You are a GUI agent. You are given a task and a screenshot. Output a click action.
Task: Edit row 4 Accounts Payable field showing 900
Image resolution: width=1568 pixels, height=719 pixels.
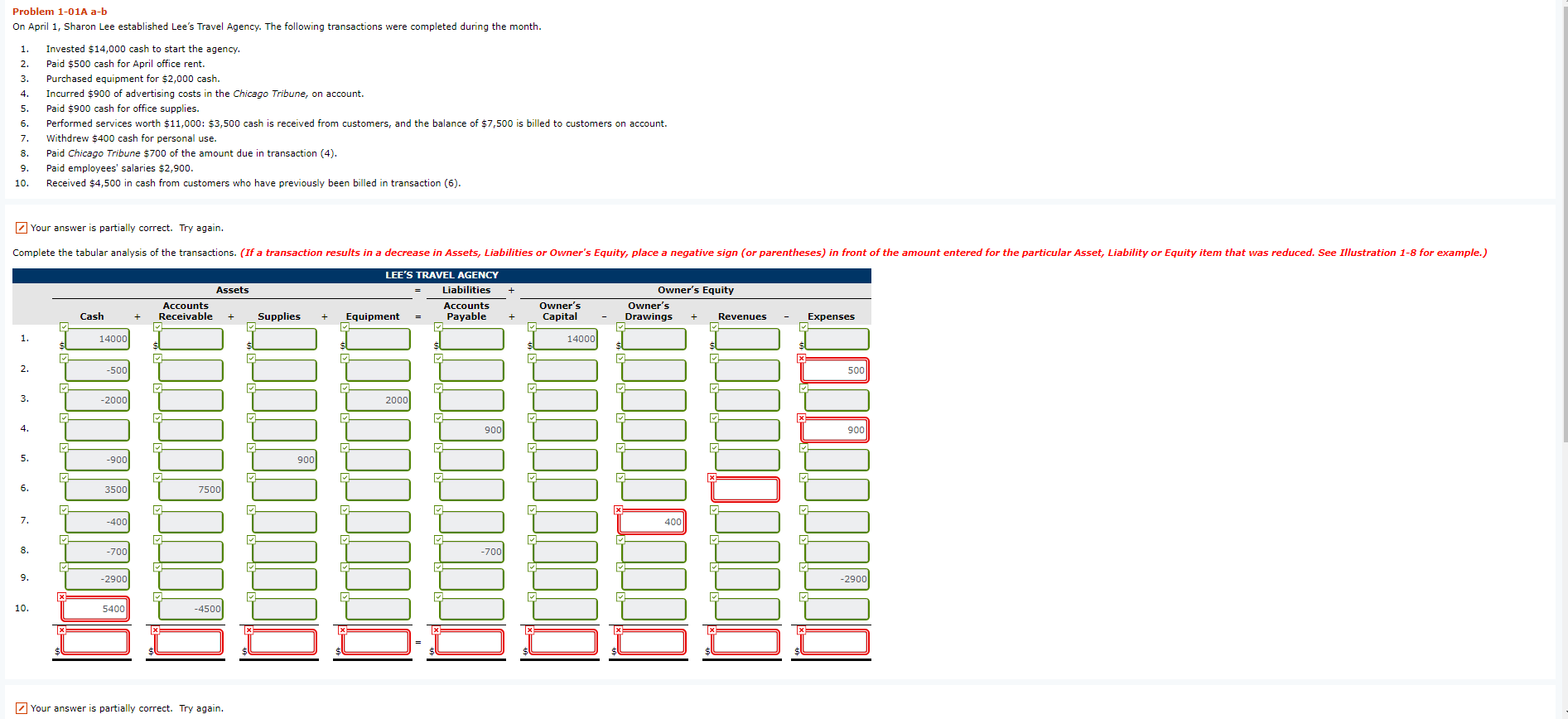click(472, 430)
